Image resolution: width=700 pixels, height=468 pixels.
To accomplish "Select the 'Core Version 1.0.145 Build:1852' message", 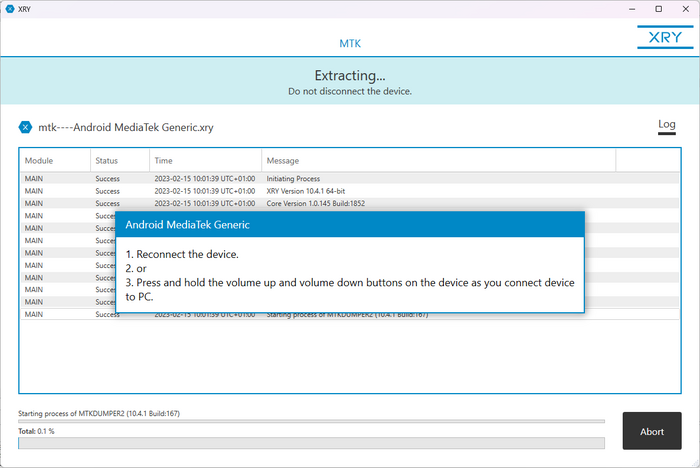I will tap(316, 204).
